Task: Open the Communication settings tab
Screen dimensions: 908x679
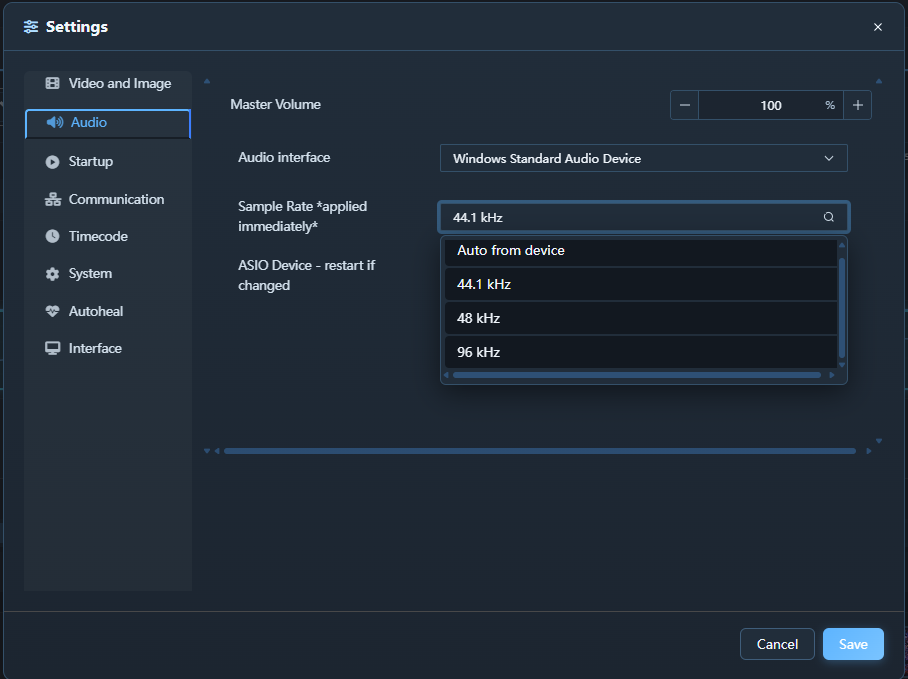Action: (108, 199)
